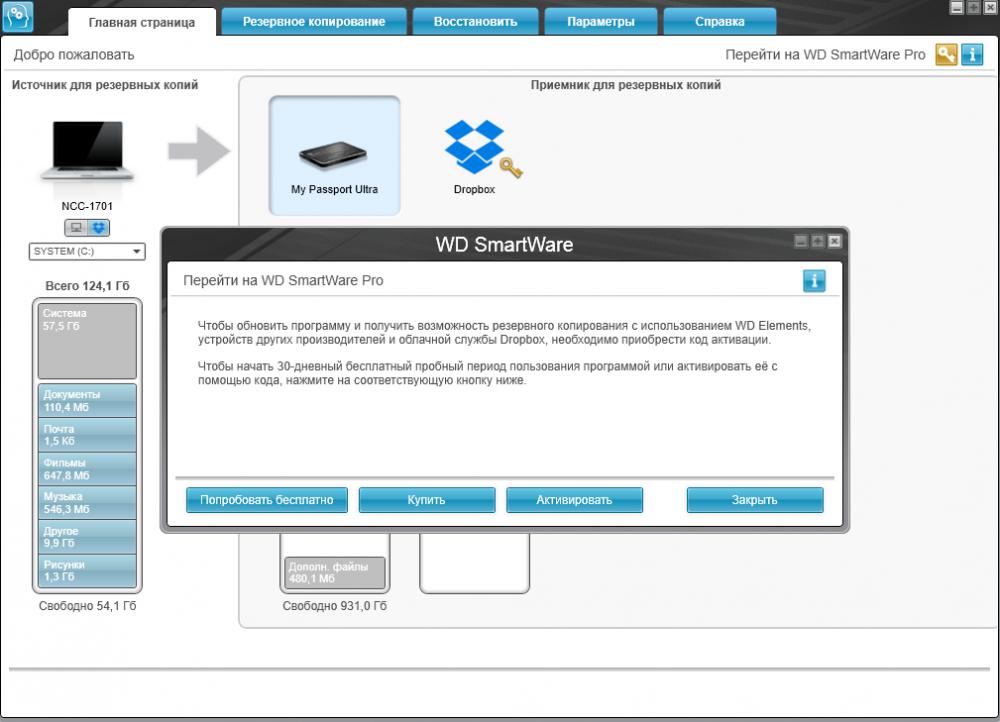Open the Главная страница tab
This screenshot has width=1000, height=722.
142,22
